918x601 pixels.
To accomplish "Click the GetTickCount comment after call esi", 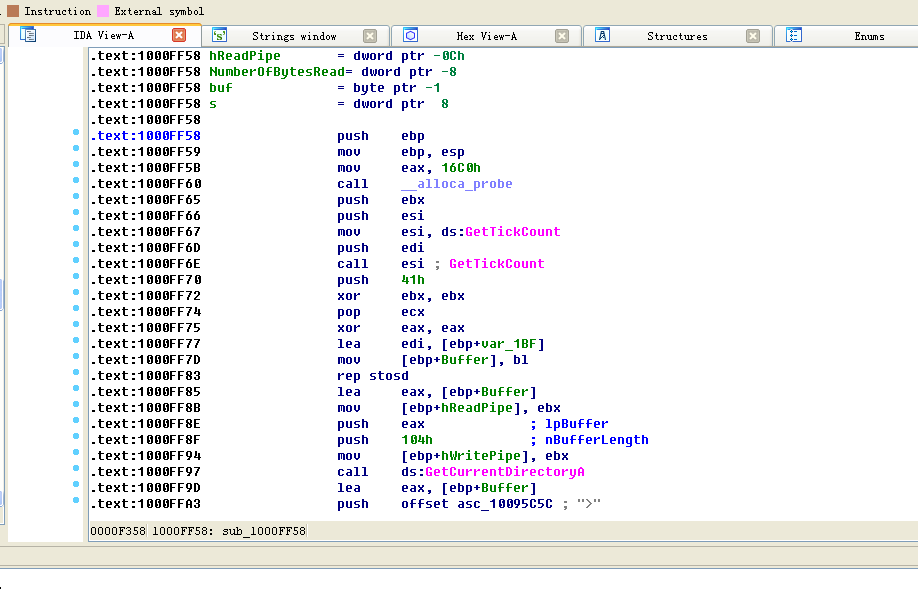I will 496,264.
